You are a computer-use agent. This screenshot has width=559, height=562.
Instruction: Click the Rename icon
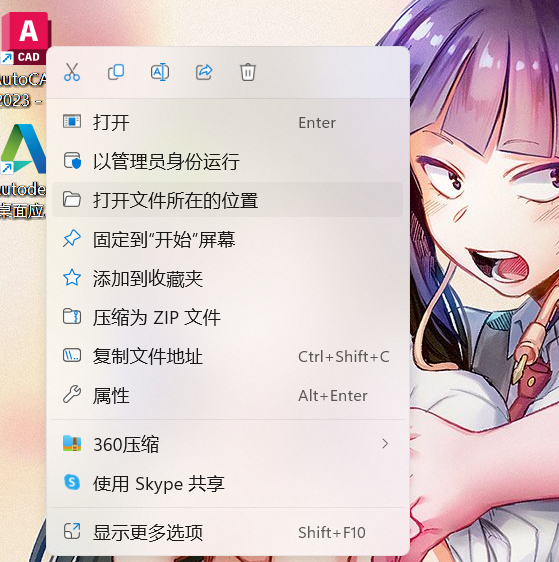click(x=160, y=72)
